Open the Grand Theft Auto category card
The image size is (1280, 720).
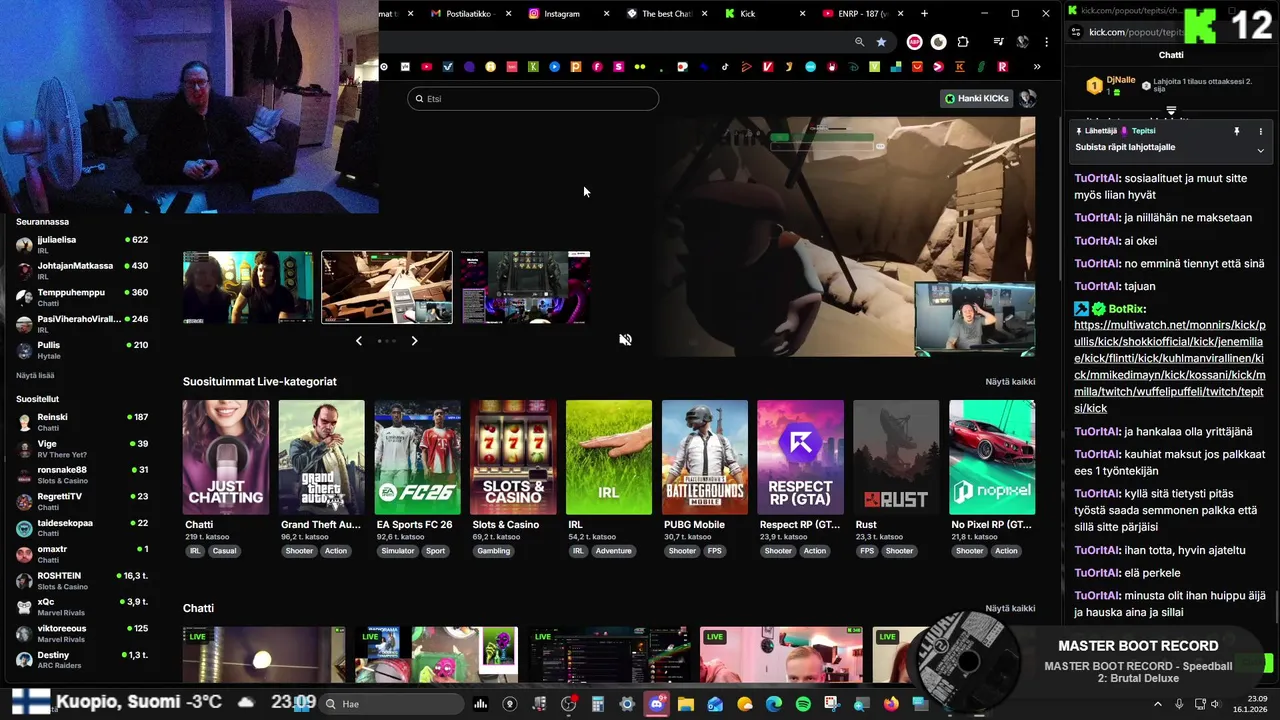321,457
